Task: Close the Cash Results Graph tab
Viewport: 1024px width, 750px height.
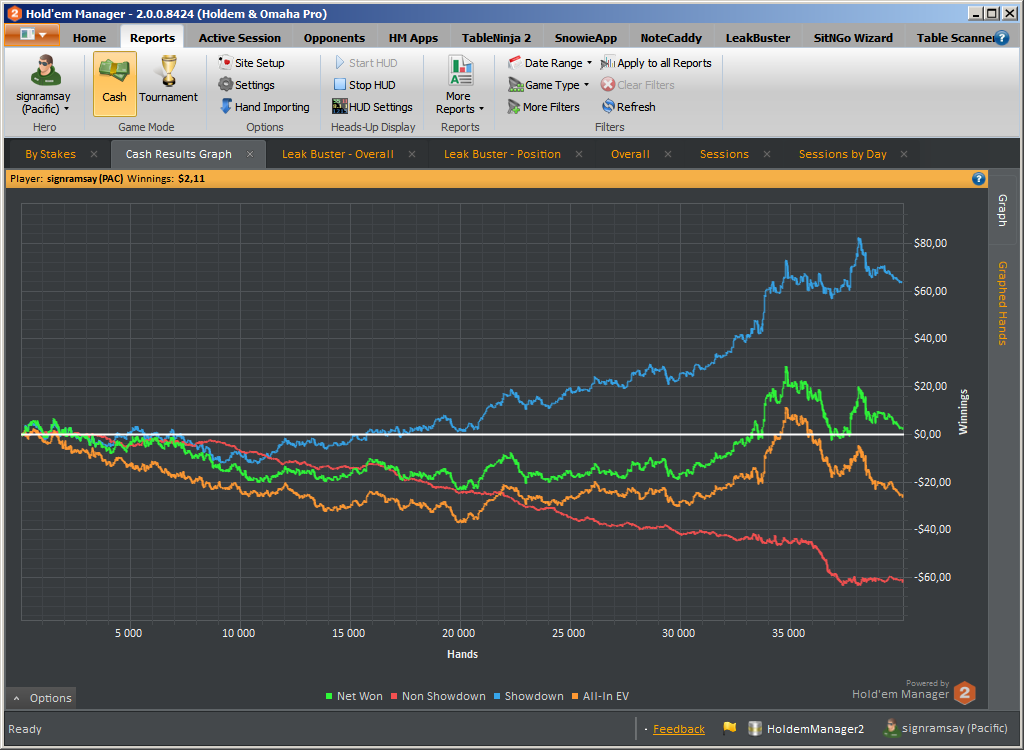Action: [249, 154]
